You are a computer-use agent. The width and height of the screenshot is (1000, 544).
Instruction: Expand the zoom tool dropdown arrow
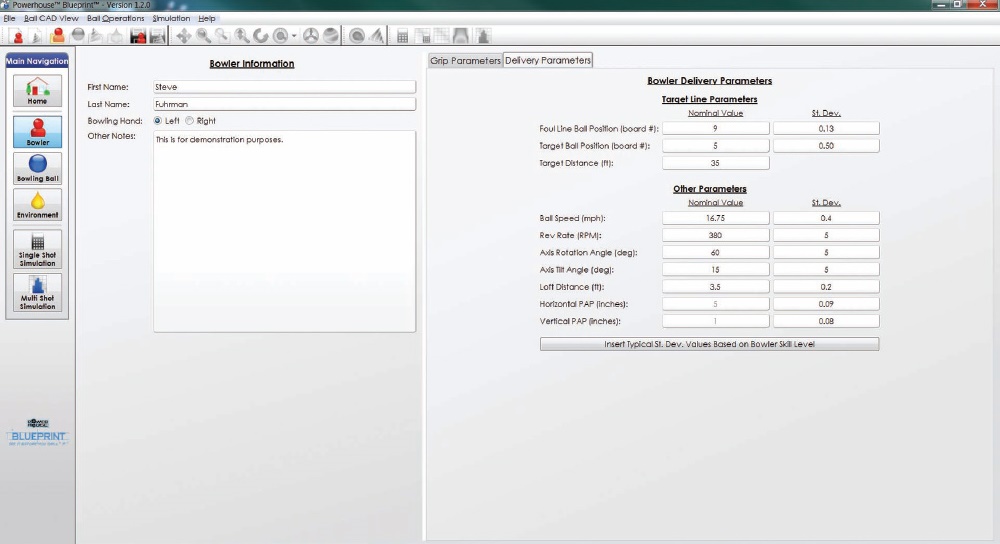click(294, 37)
